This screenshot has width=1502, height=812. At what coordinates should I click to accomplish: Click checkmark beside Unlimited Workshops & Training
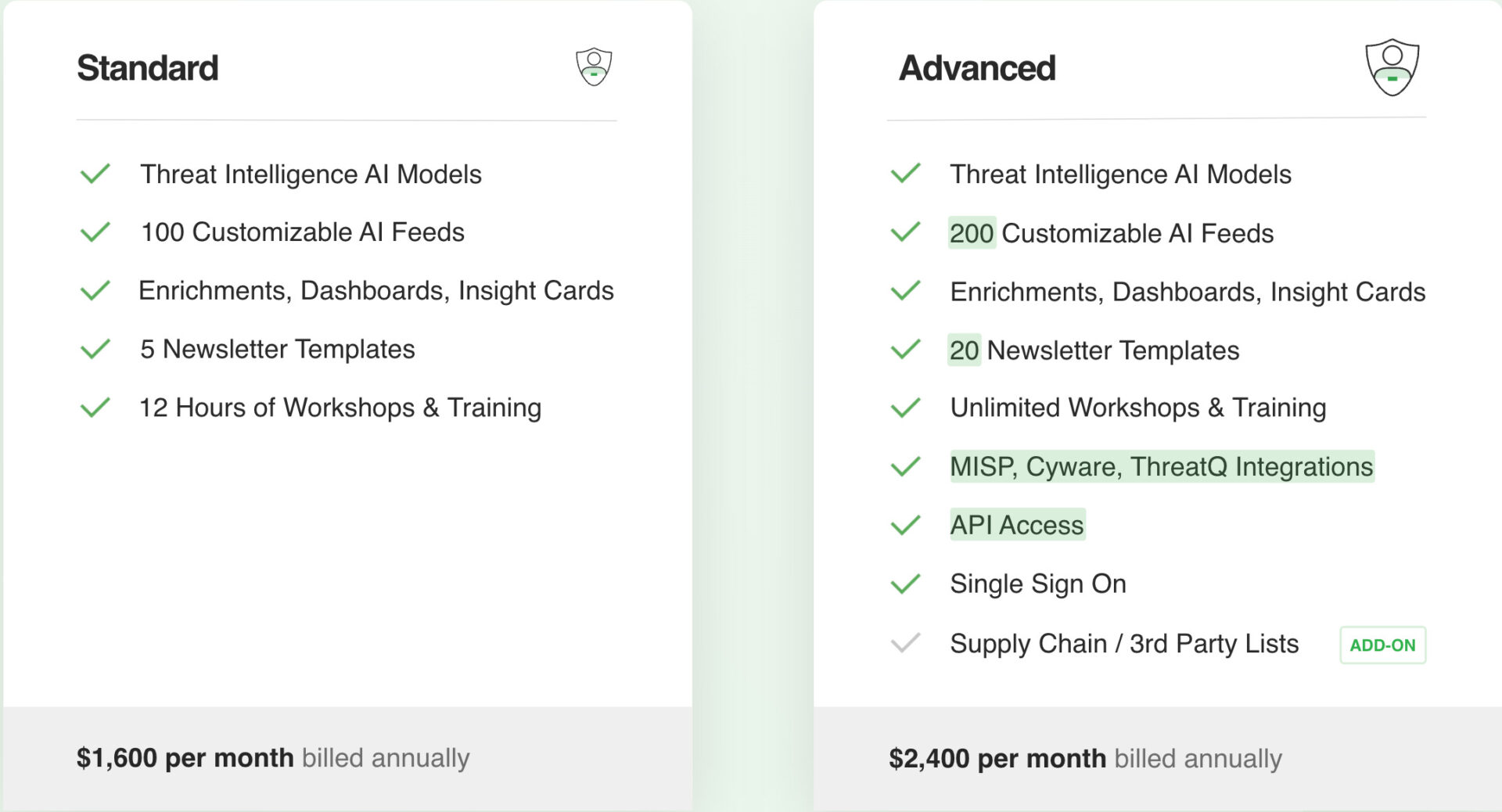point(906,408)
